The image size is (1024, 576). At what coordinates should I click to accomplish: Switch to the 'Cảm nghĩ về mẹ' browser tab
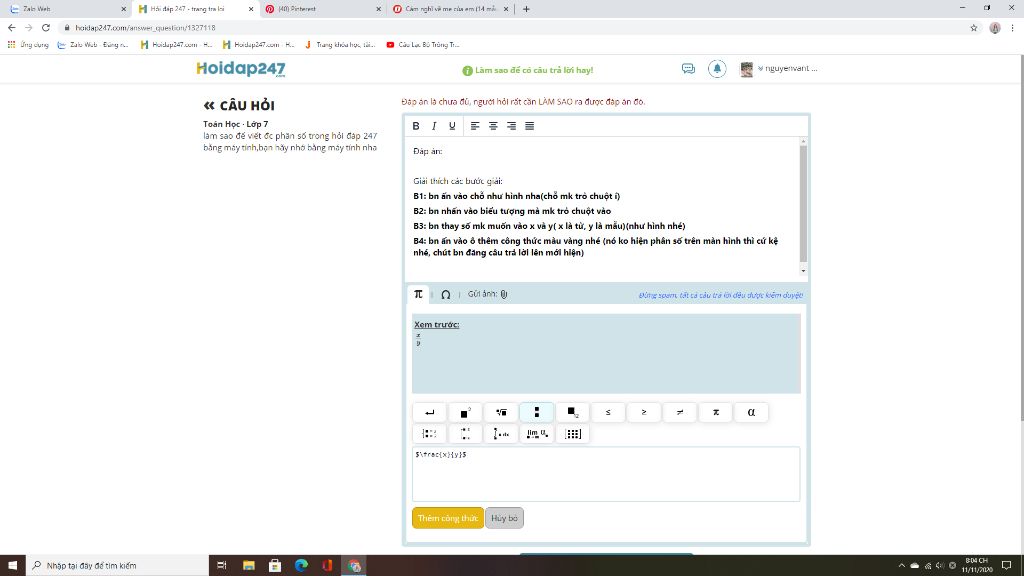[x=450, y=9]
